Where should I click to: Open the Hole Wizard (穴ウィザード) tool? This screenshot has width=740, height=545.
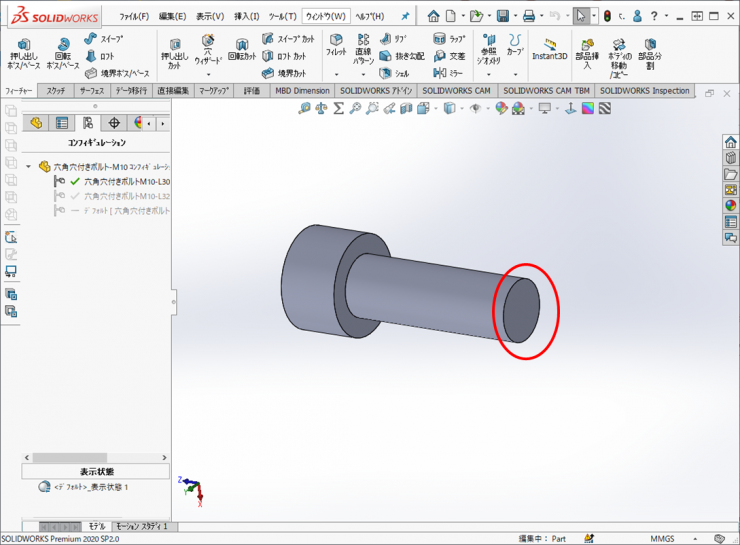coord(208,51)
